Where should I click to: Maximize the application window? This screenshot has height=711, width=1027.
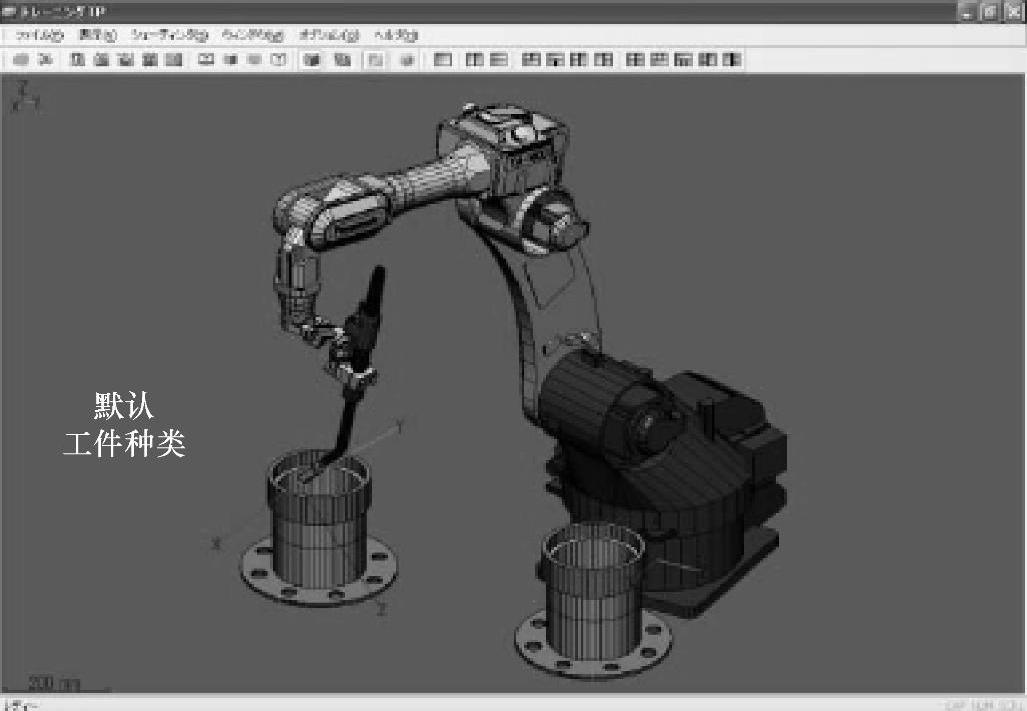tap(990, 11)
